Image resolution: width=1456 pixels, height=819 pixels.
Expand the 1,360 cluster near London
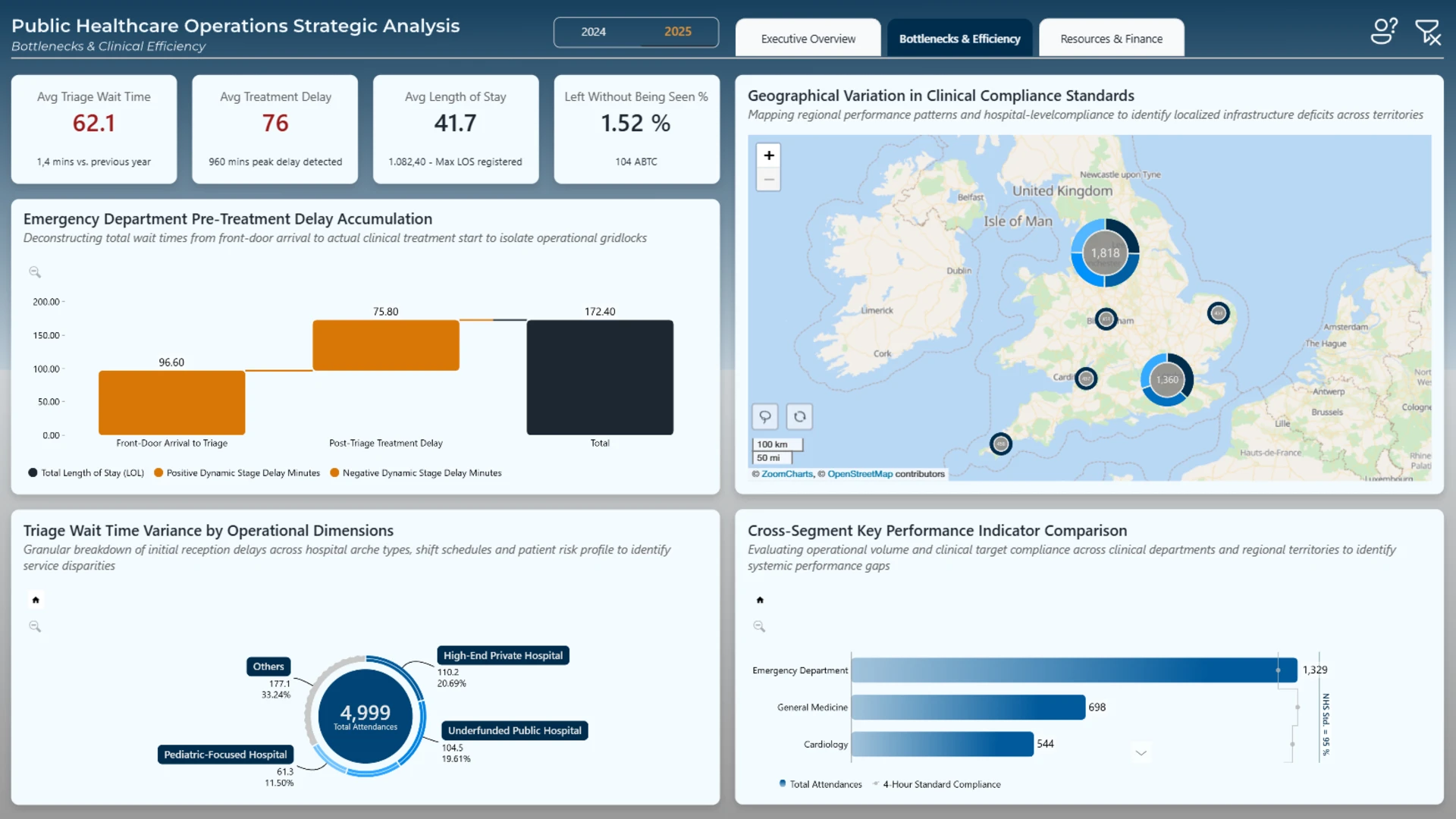[x=1167, y=379]
